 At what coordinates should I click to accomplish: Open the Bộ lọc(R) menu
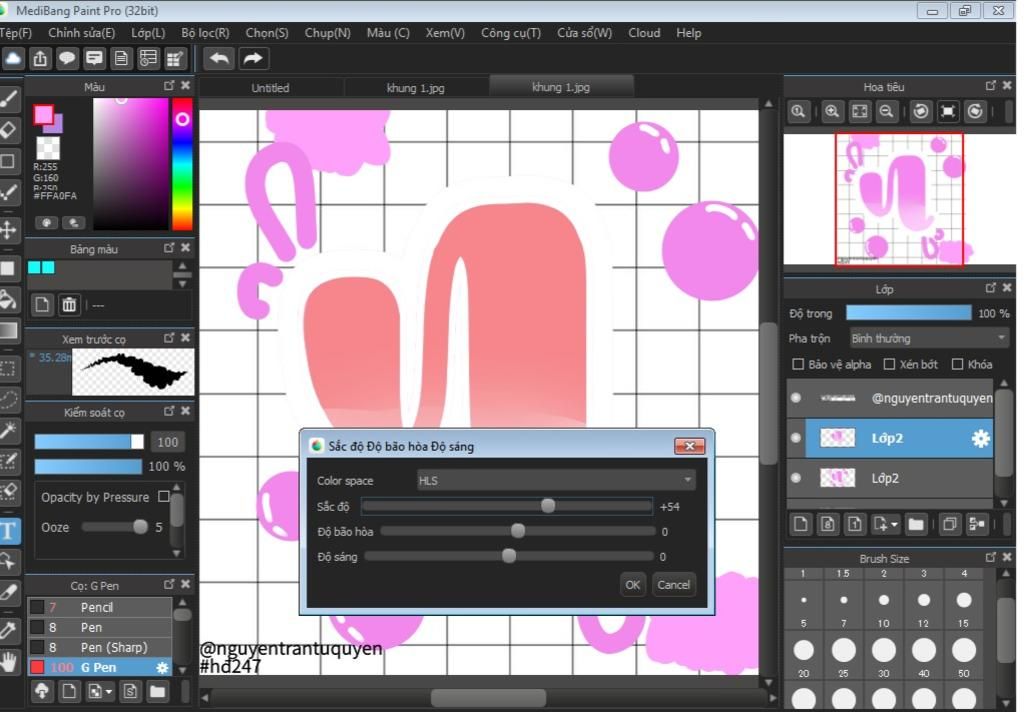pos(205,33)
